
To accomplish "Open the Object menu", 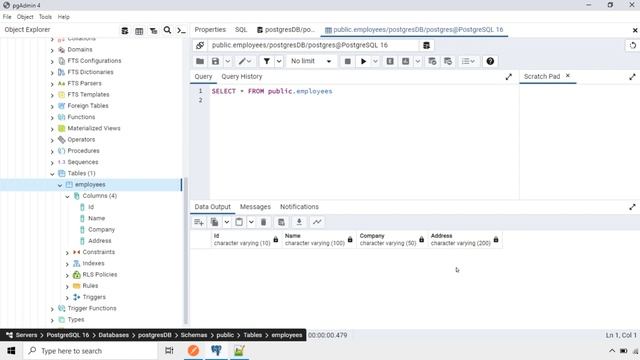I will (25, 17).
